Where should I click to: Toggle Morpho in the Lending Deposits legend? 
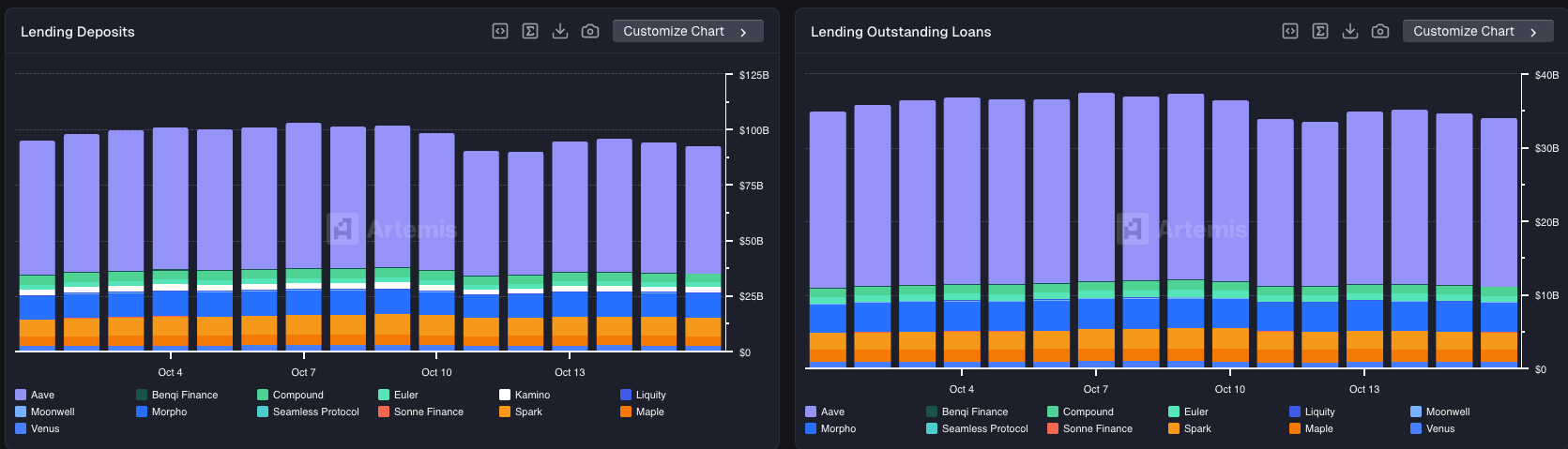(x=161, y=412)
